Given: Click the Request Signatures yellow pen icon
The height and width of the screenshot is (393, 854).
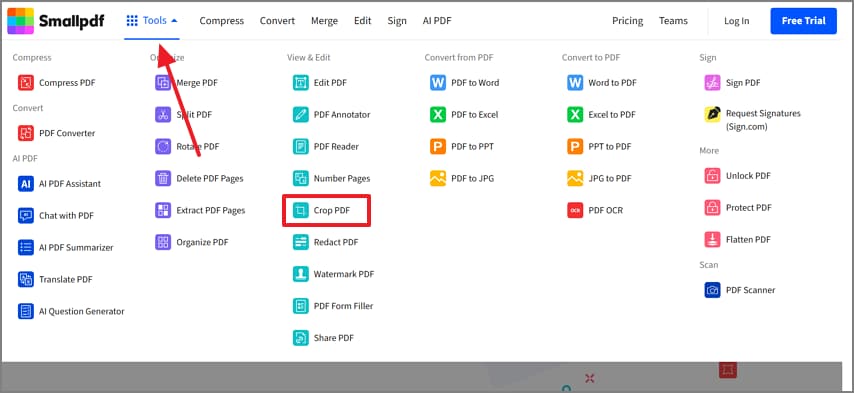Looking at the screenshot, I should 712,114.
